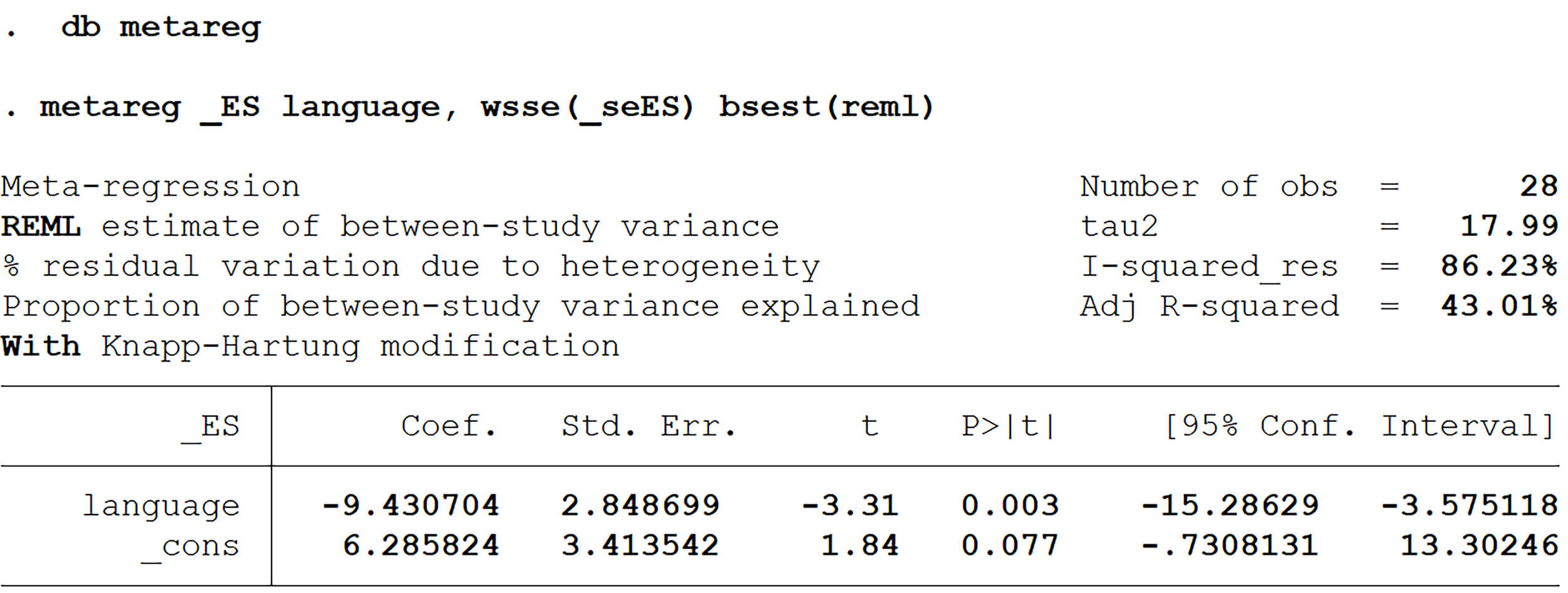
Task: Click the '_ES' table header
Action: pos(211,428)
